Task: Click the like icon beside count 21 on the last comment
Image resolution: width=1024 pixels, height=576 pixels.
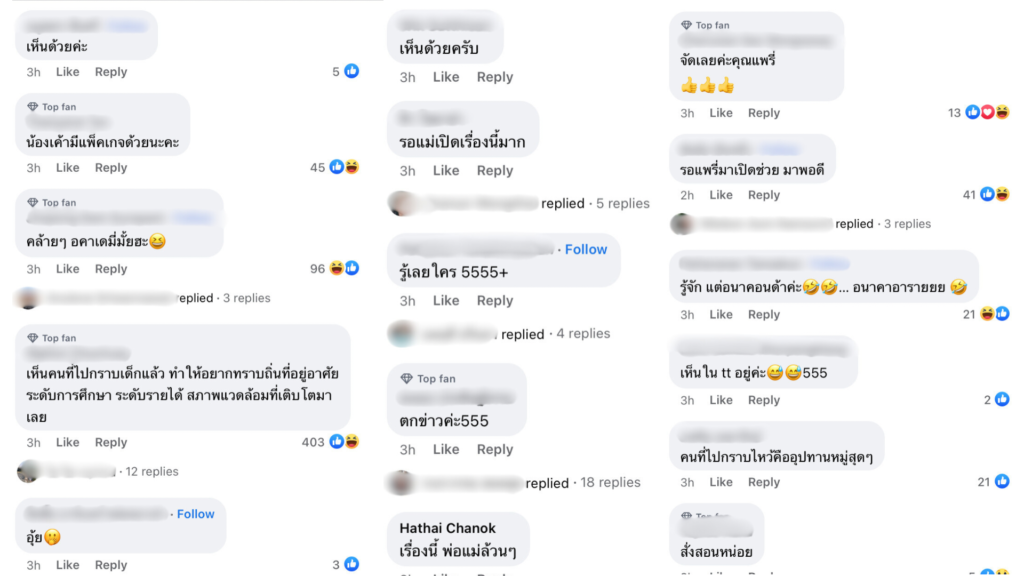Action: tap(1002, 482)
